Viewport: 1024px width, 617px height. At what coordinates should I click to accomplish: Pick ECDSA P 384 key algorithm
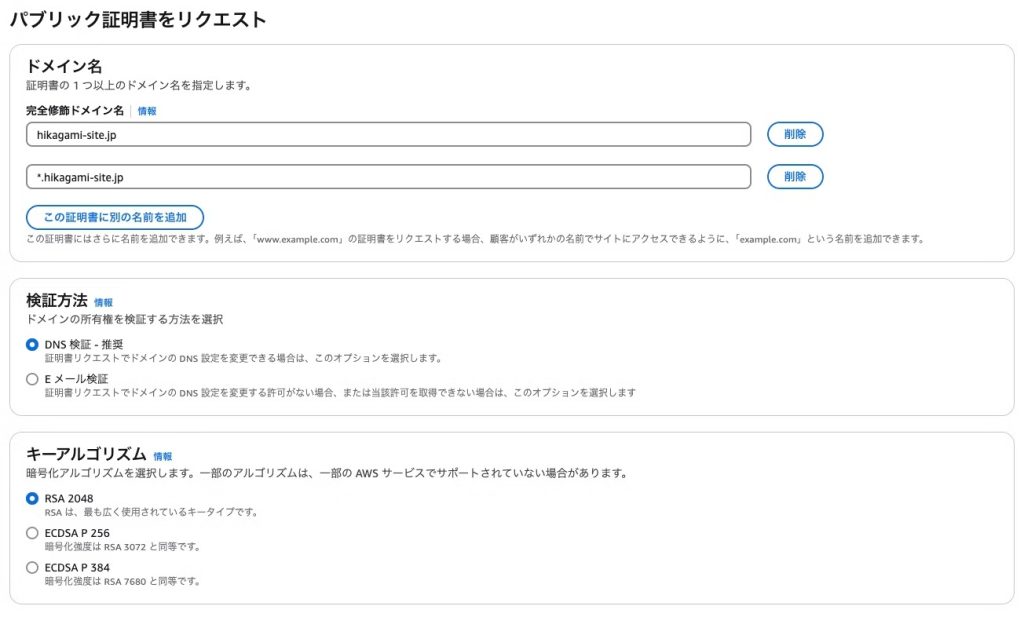point(33,567)
